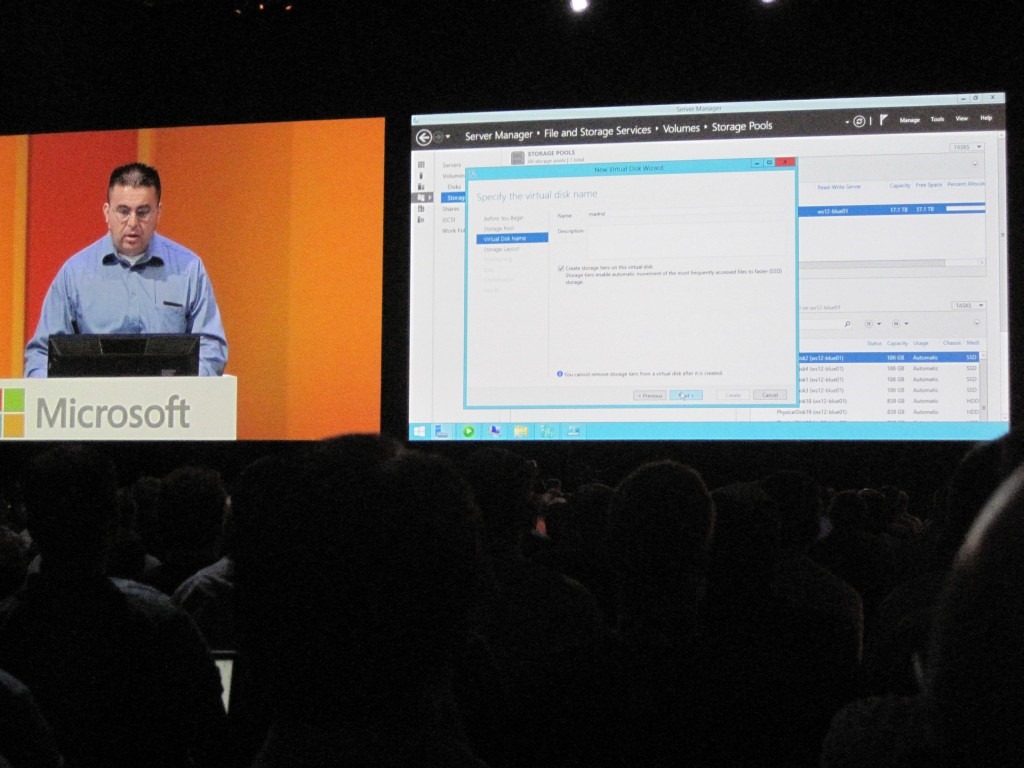Select Work Folders in the navigation pane
1024x768 pixels.
click(x=453, y=231)
